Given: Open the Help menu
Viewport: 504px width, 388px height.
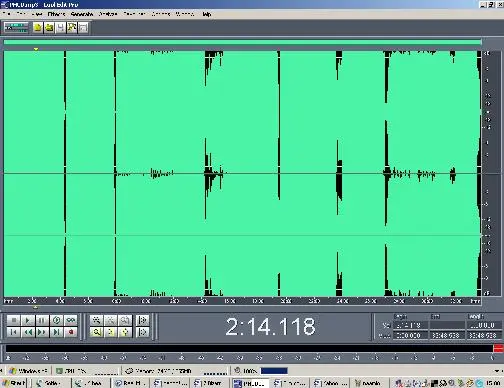Looking at the screenshot, I should click(x=207, y=14).
